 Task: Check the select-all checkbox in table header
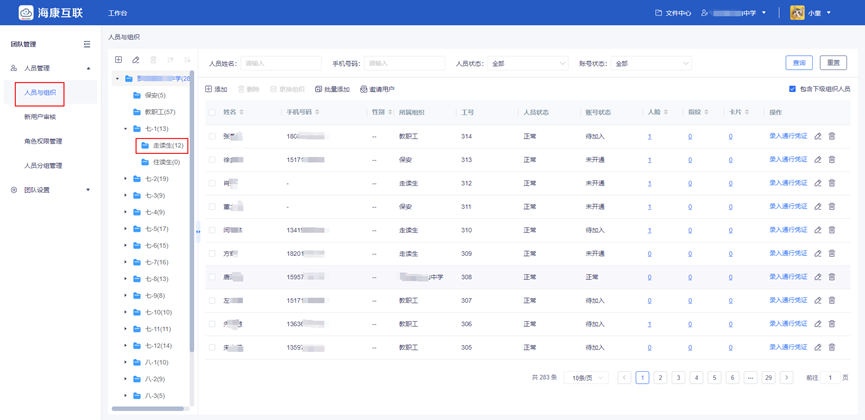212,112
